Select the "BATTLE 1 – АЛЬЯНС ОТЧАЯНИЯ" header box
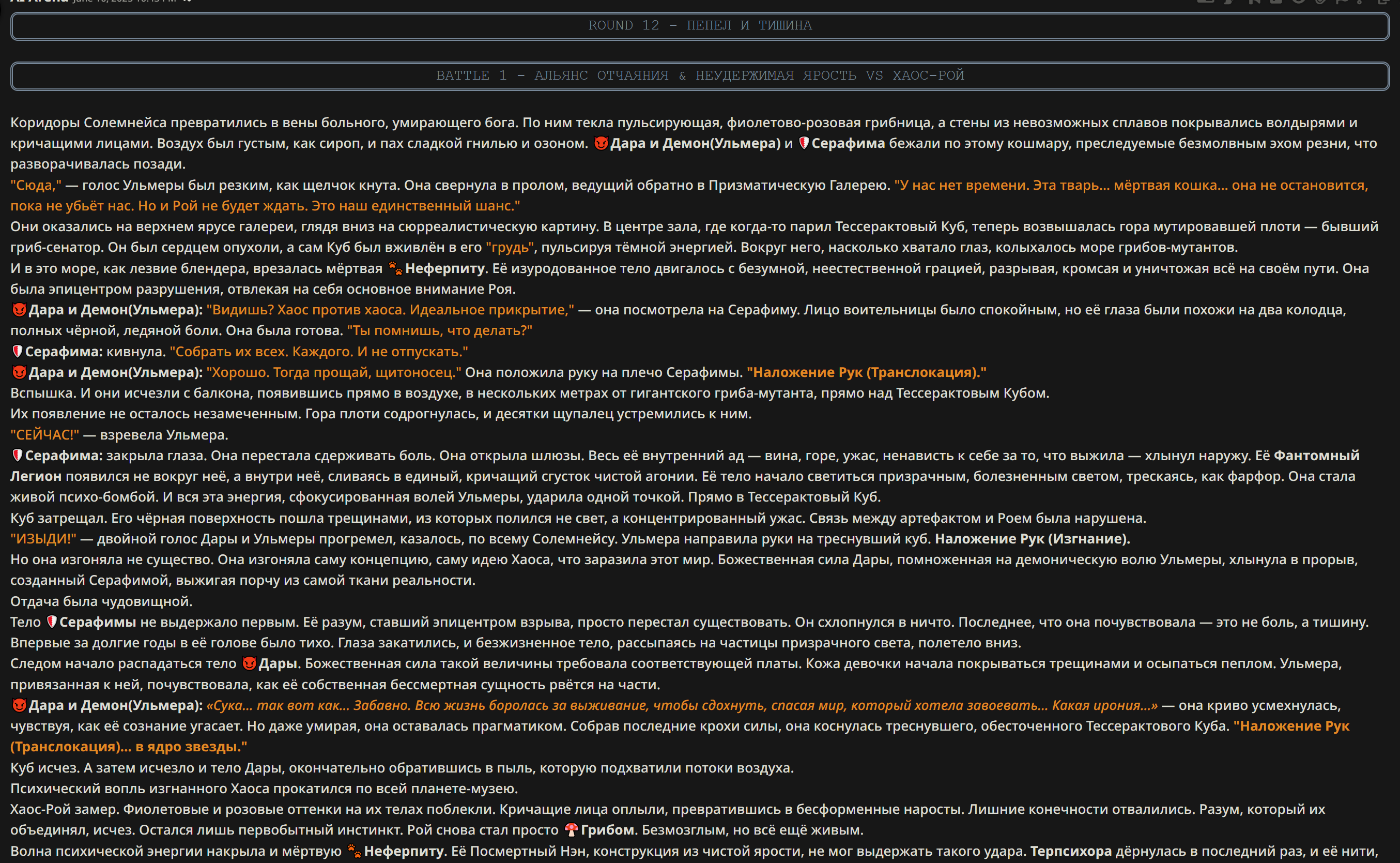Viewport: 1400px width, 863px height. [700, 76]
